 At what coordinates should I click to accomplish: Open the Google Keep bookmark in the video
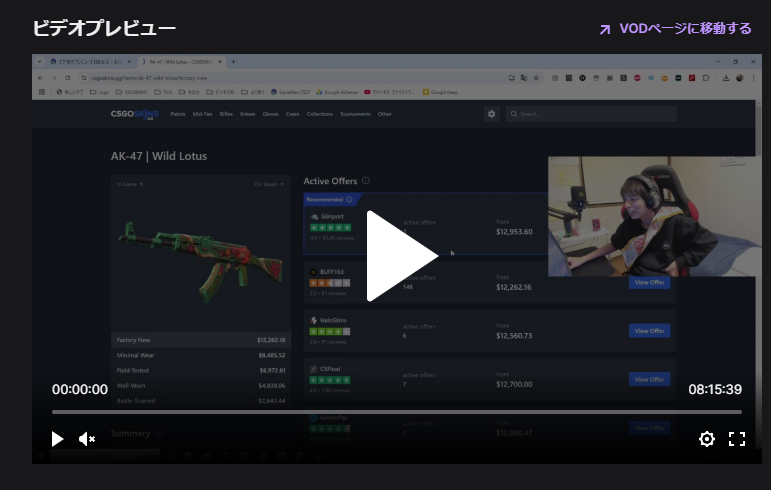440,92
